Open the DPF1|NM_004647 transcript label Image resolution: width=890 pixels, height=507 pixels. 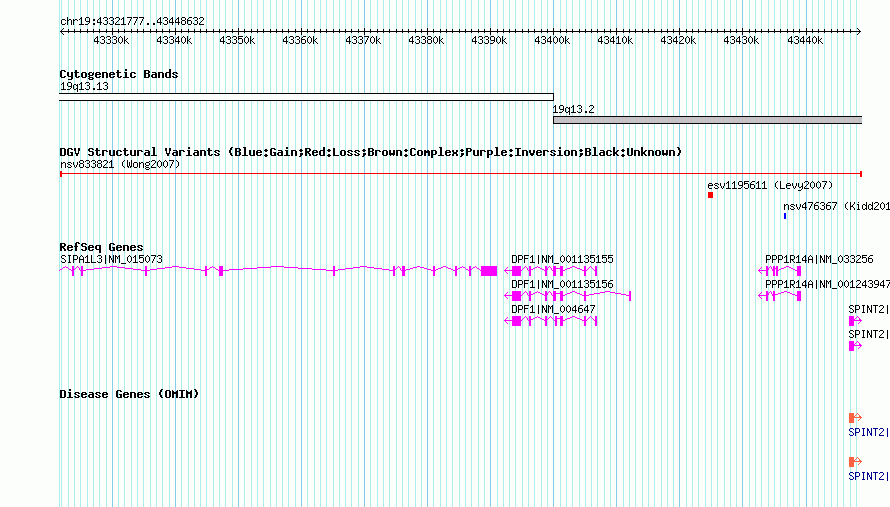coord(553,309)
